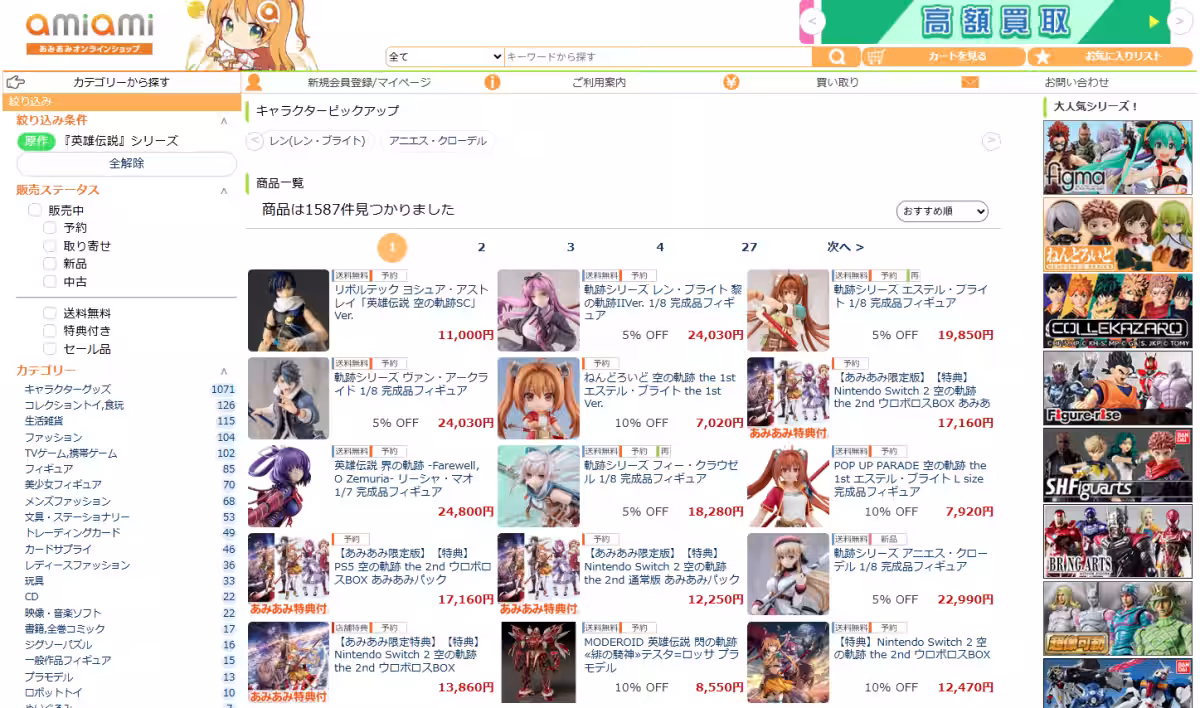Go to results page 27

click(x=749, y=247)
